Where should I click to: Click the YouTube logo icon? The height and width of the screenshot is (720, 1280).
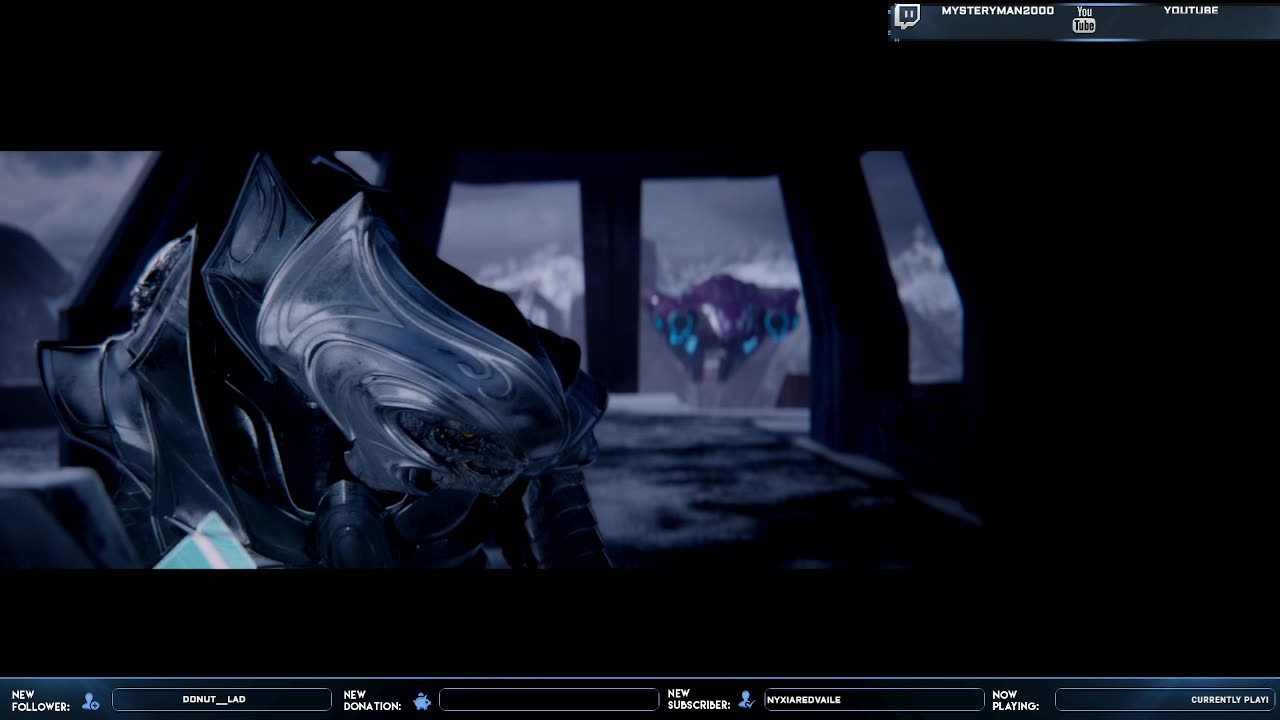(1084, 19)
